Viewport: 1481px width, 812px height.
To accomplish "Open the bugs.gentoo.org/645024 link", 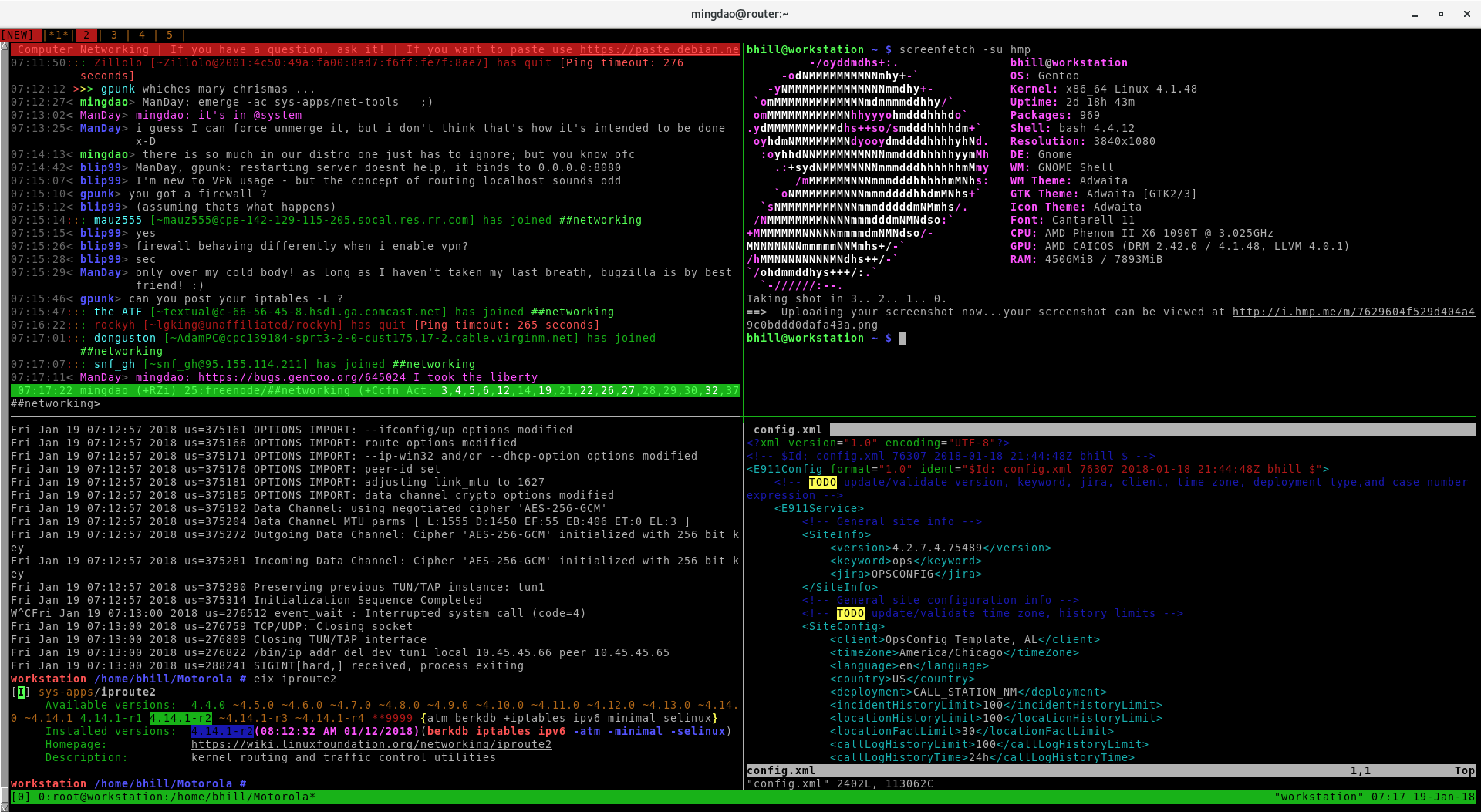I will 302,377.
